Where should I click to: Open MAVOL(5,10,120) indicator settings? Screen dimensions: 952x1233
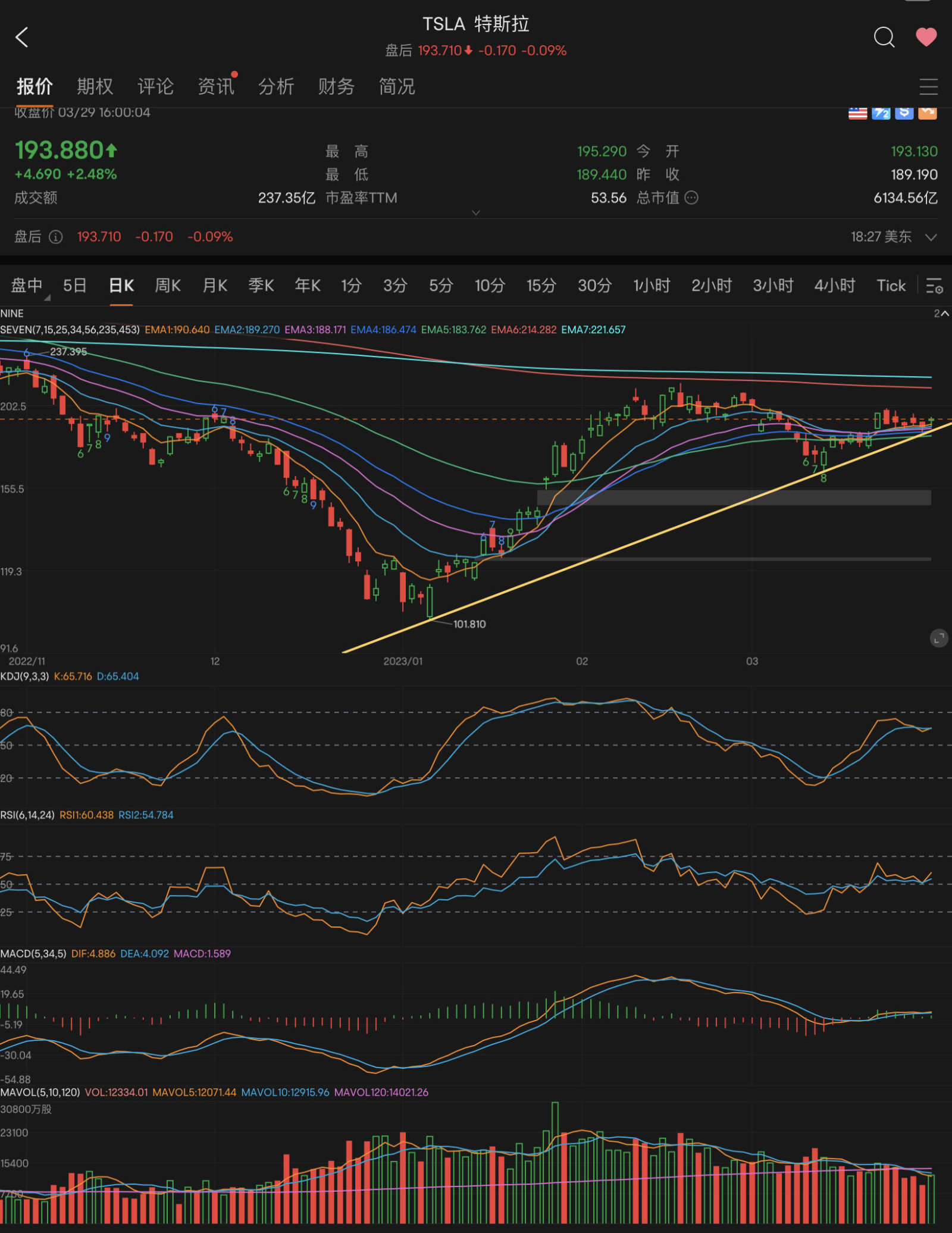40,1093
